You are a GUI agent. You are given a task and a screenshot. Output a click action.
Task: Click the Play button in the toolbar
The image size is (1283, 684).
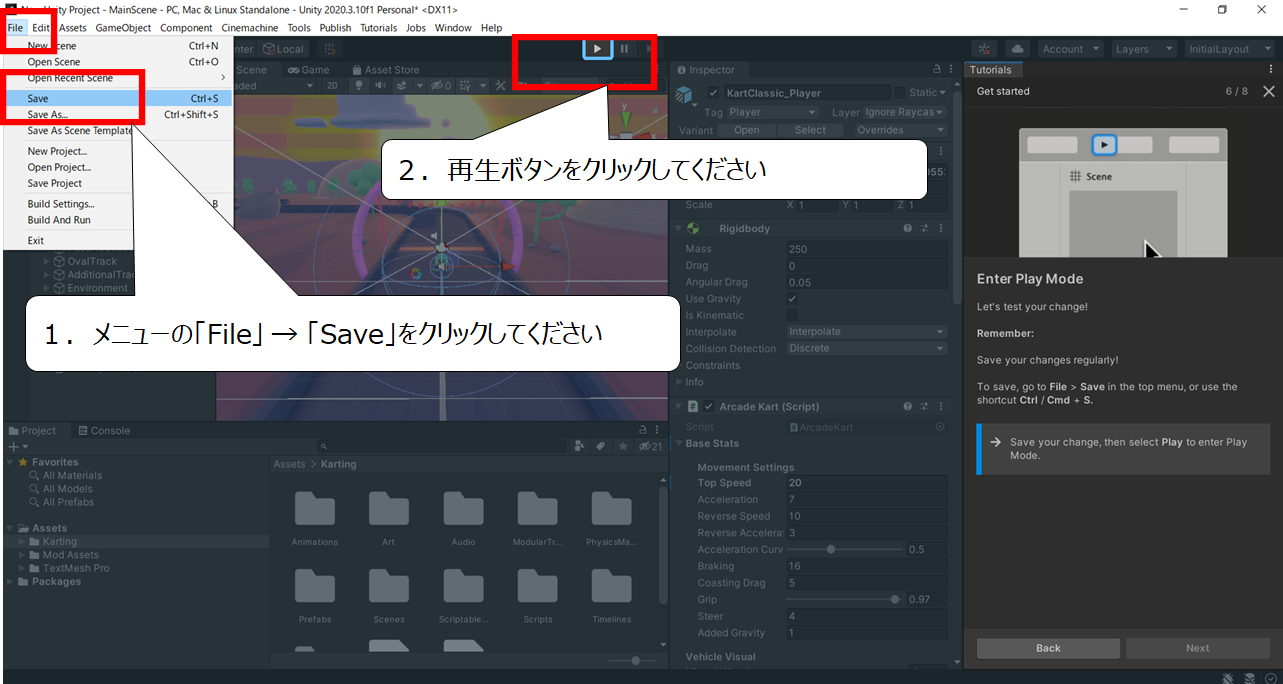tap(597, 48)
